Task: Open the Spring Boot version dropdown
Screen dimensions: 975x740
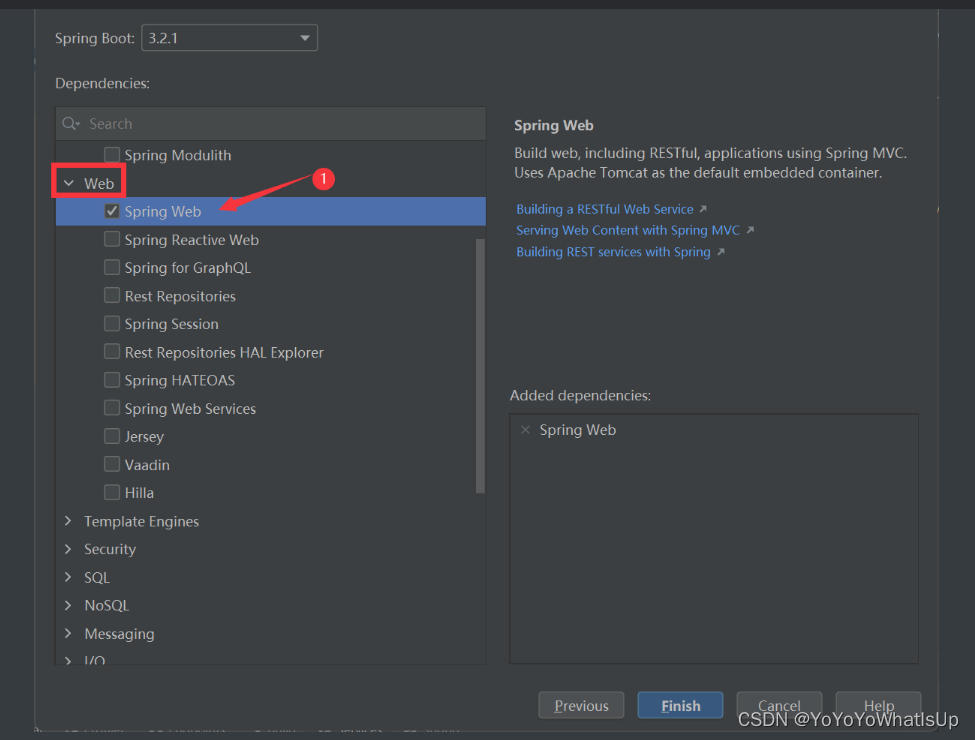Action: [229, 38]
